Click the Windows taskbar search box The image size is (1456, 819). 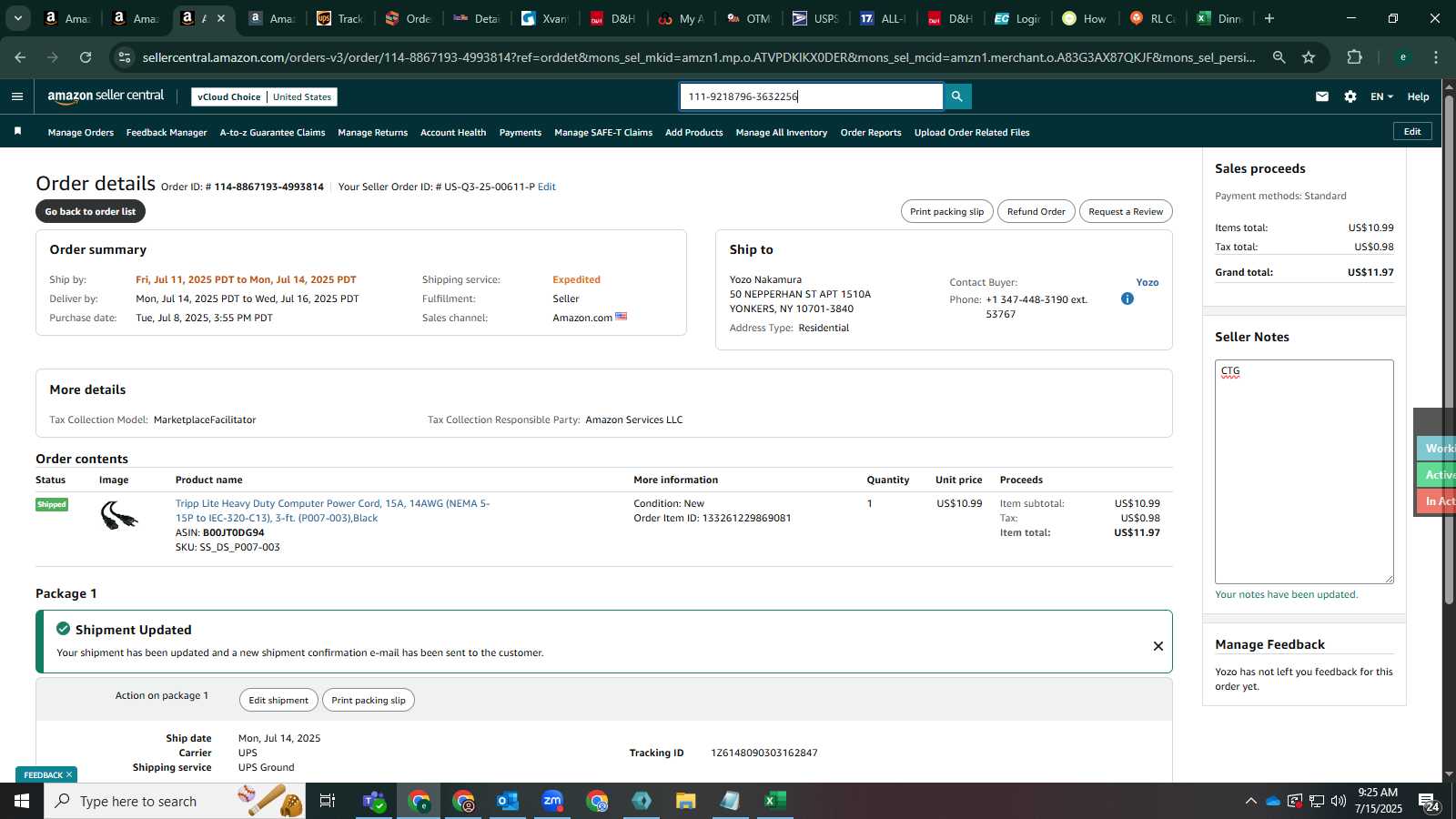175,801
